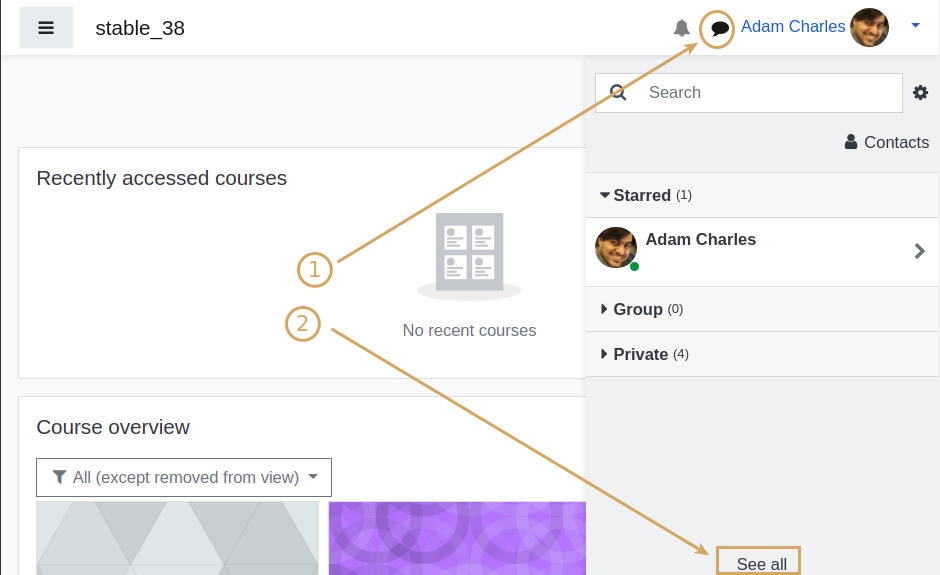Click the user avatar picture in header
940x575 pixels.
pos(869,27)
